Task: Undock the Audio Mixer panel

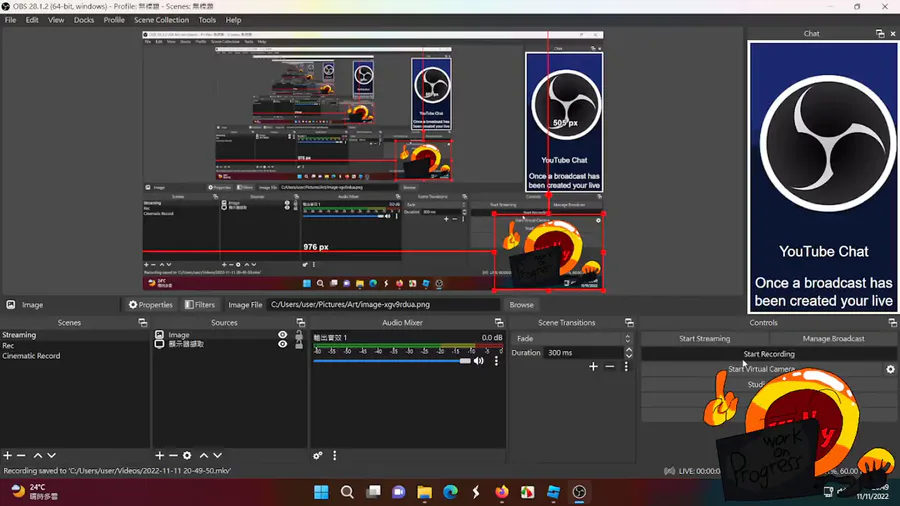Action: [499, 323]
